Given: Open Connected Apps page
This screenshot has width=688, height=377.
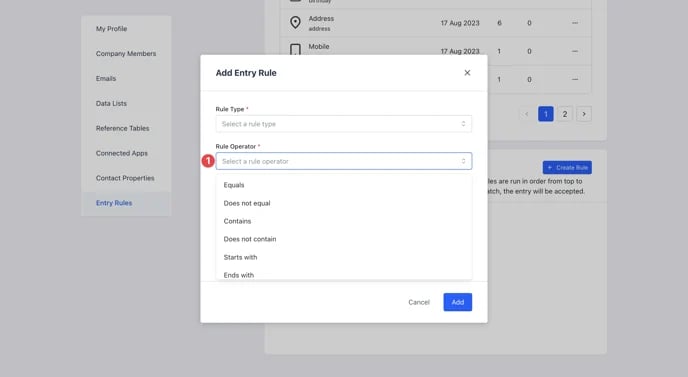Looking at the screenshot, I should tap(122, 153).
